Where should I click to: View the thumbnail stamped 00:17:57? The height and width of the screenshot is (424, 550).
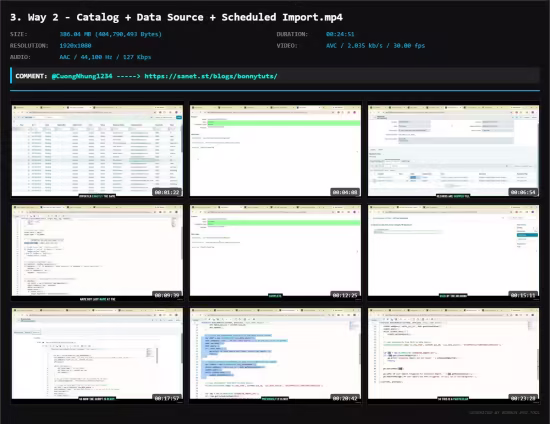tap(97, 355)
